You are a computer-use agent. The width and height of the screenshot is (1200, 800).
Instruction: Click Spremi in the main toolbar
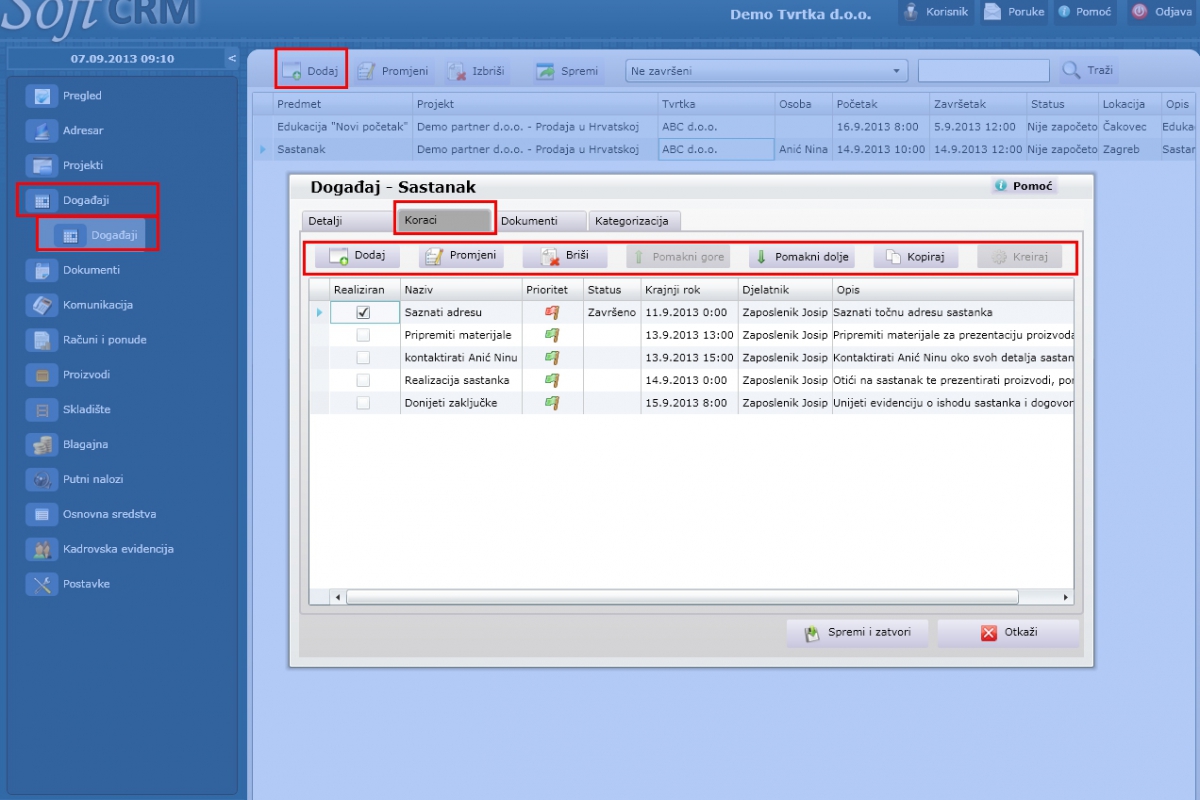[x=567, y=71]
